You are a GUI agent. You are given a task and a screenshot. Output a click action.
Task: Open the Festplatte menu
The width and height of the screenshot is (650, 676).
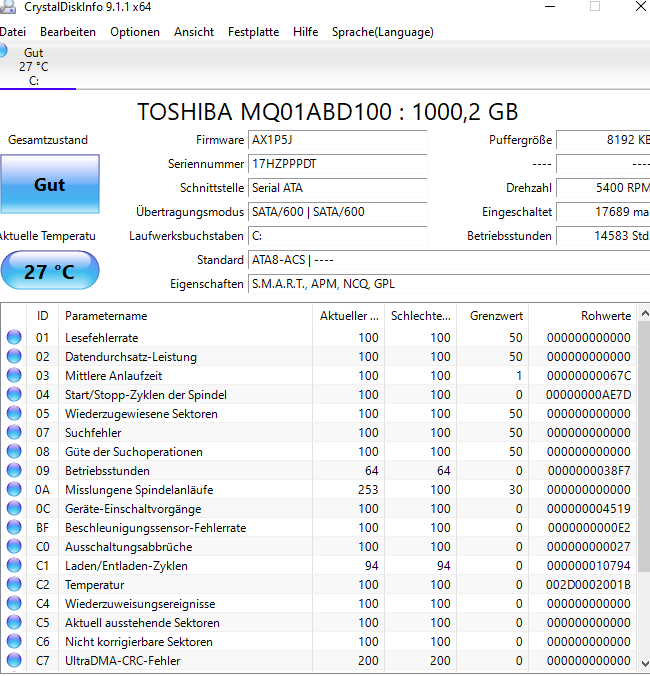[253, 32]
